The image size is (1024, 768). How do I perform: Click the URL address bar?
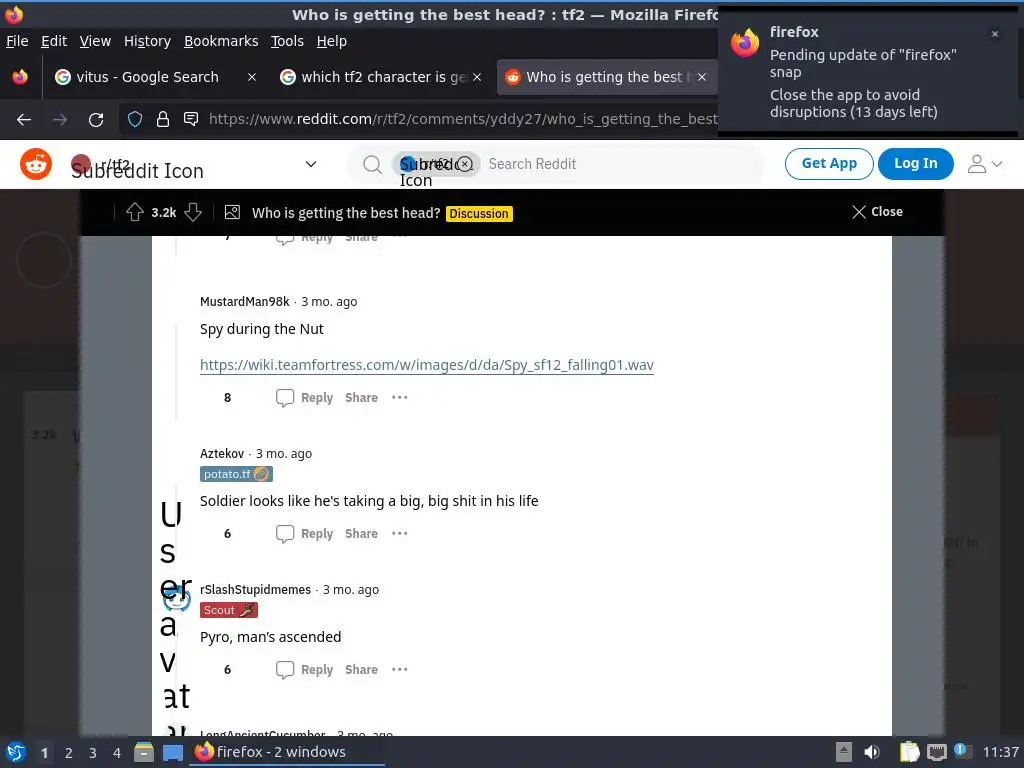[x=462, y=119]
